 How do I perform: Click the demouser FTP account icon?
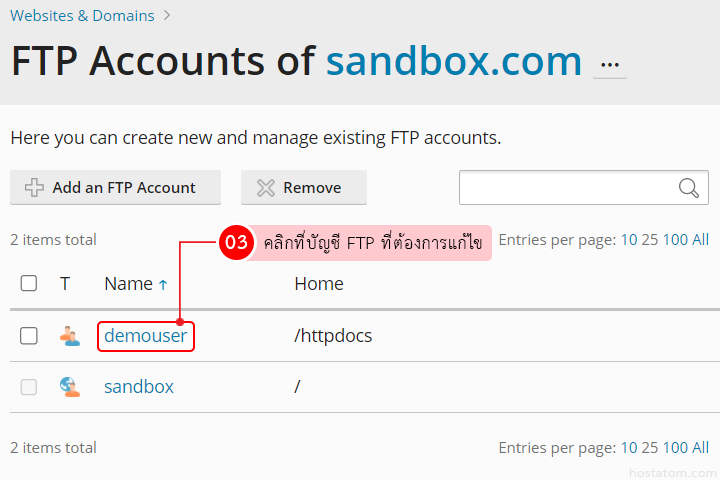tap(69, 336)
